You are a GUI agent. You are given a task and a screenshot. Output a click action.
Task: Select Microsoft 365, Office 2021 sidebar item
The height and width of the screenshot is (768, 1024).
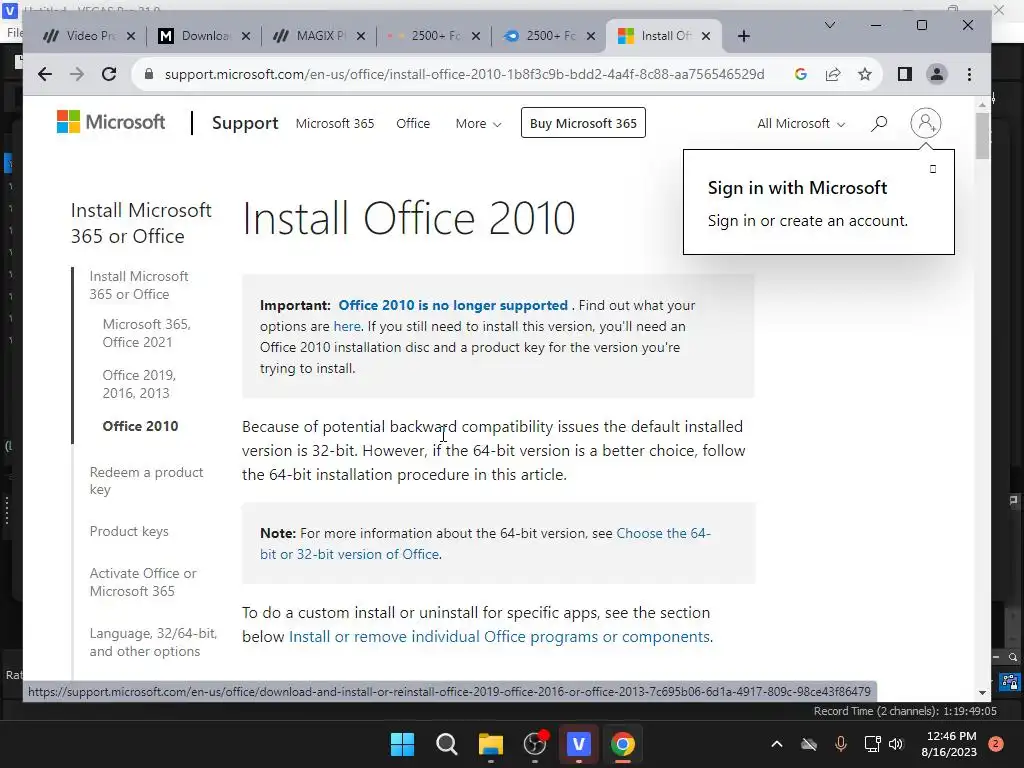(x=146, y=333)
